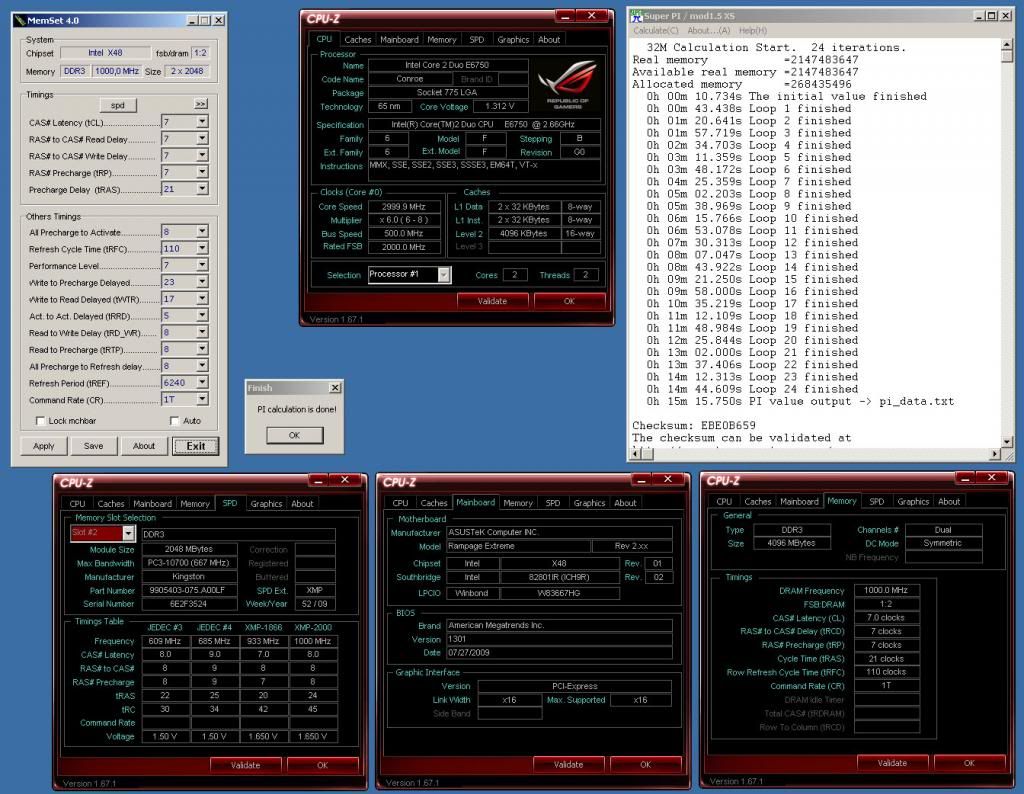This screenshot has width=1024, height=794.
Task: Open Refresh Period (tREF) dropdown
Action: pos(202,383)
